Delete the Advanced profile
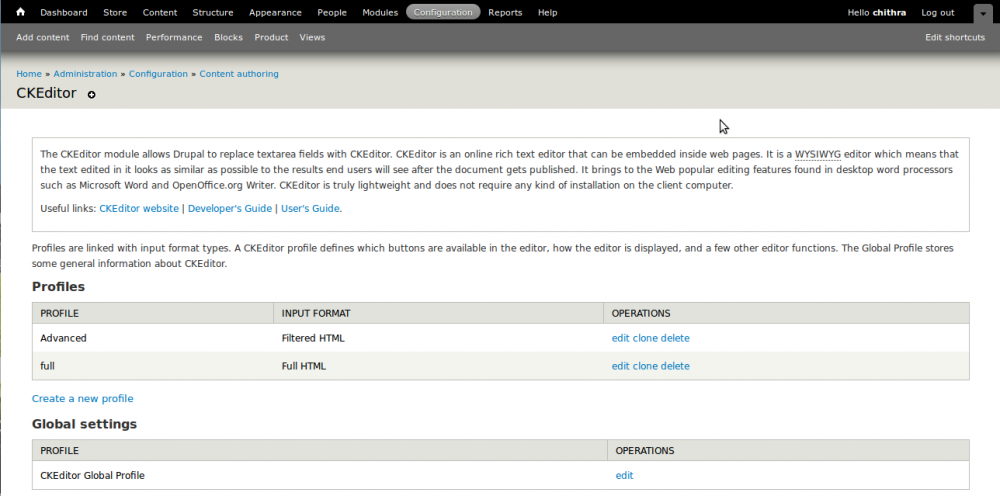Viewport: 1000px width, 496px height. click(x=675, y=338)
